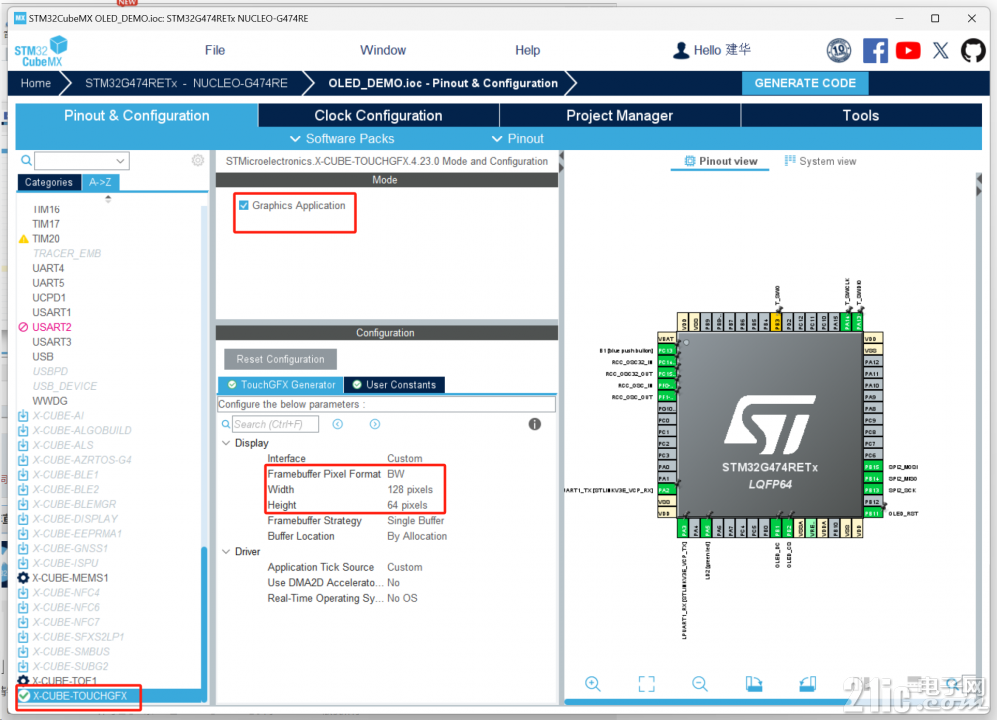Click the Framebuffer Strategy Single Buffer value
Viewport: 997px width, 720px height.
pos(416,520)
